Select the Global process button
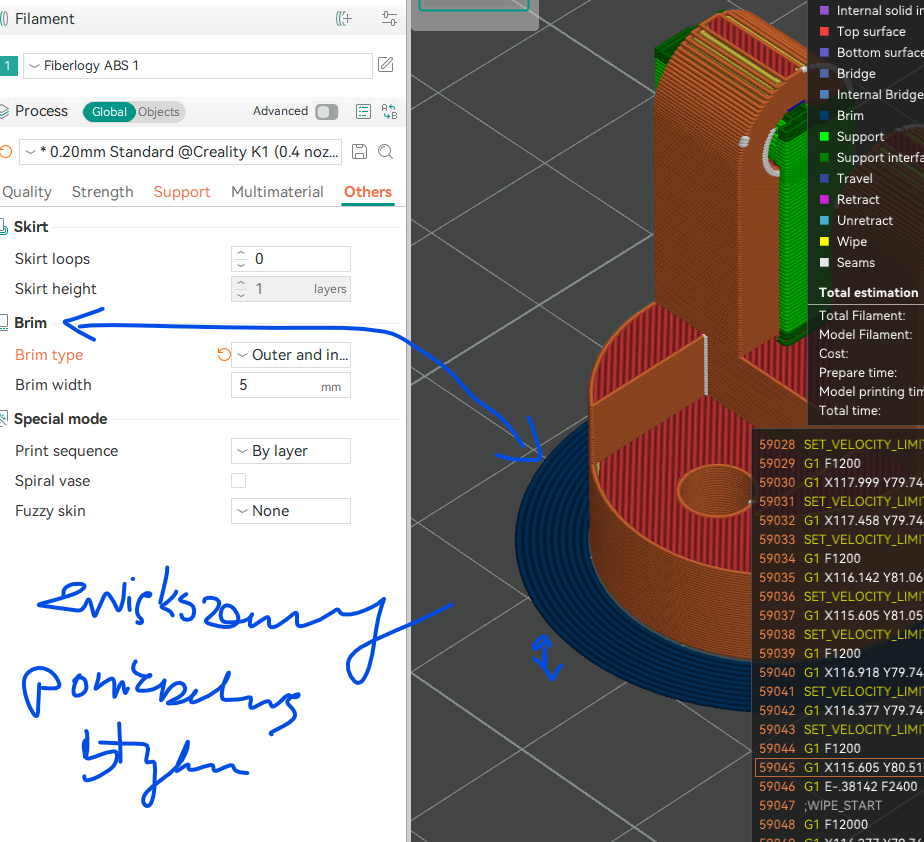Screen dimensions: 924x842 (x=109, y=112)
